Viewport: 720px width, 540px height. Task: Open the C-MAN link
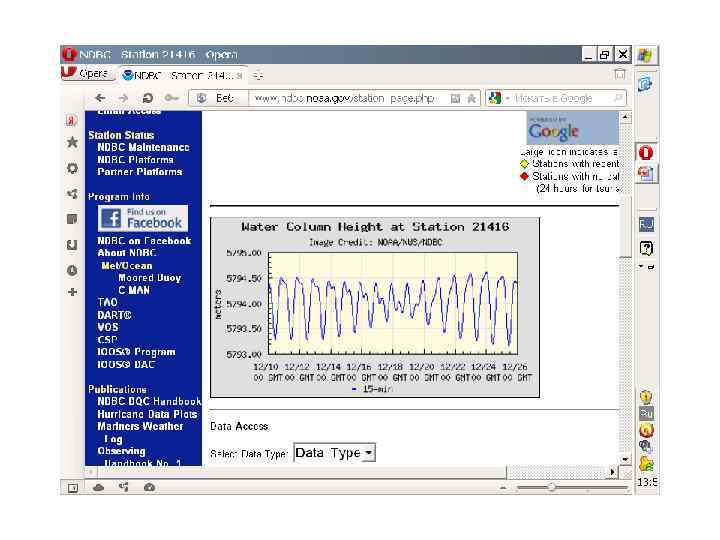(x=134, y=290)
